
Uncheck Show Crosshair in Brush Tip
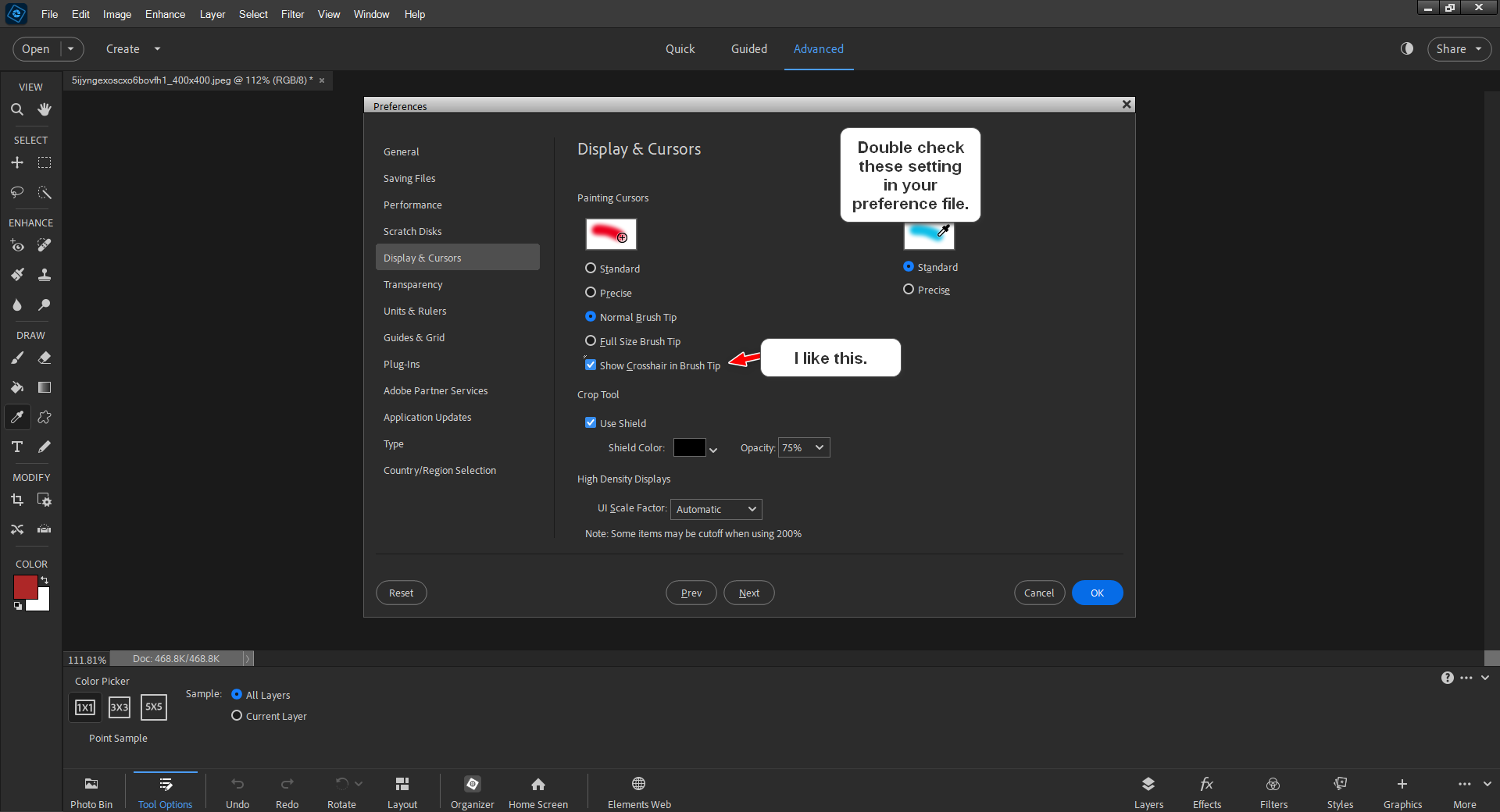pos(591,365)
